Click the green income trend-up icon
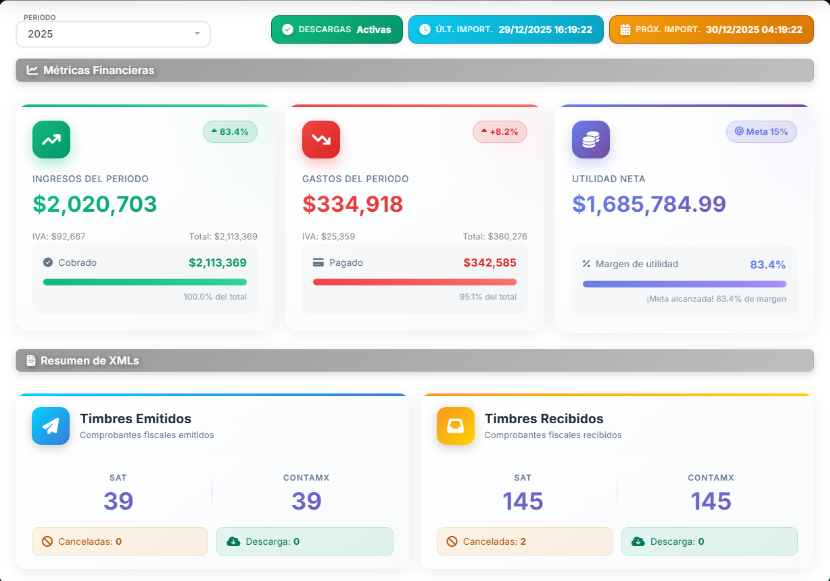830x581 pixels. pos(51,140)
